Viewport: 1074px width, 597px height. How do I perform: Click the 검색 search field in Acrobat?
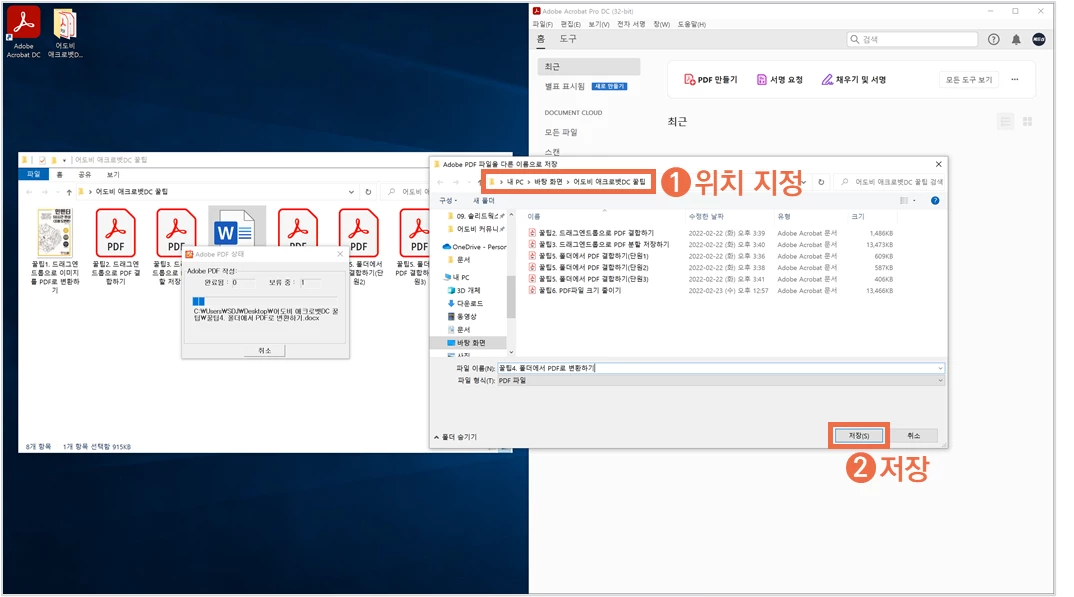tap(912, 40)
